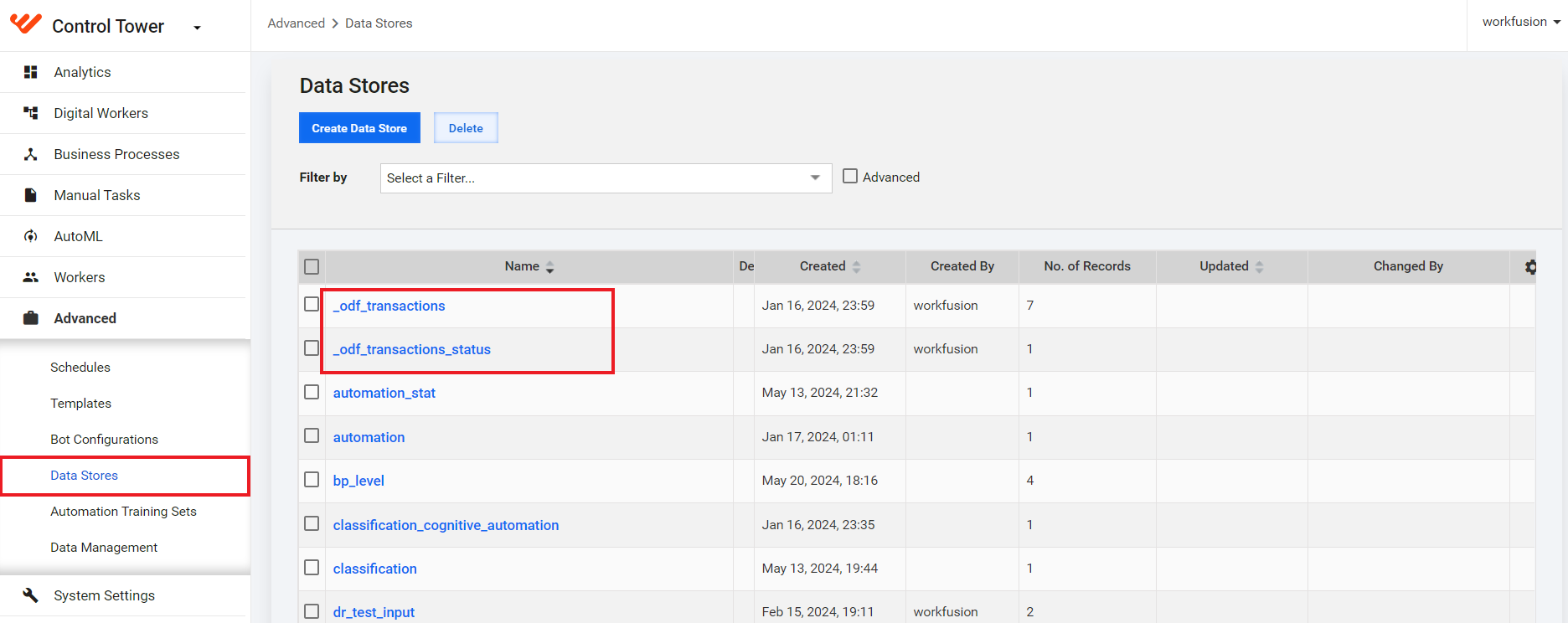Viewport: 1568px width, 623px height.
Task: Click the Created By column header
Action: tap(962, 266)
